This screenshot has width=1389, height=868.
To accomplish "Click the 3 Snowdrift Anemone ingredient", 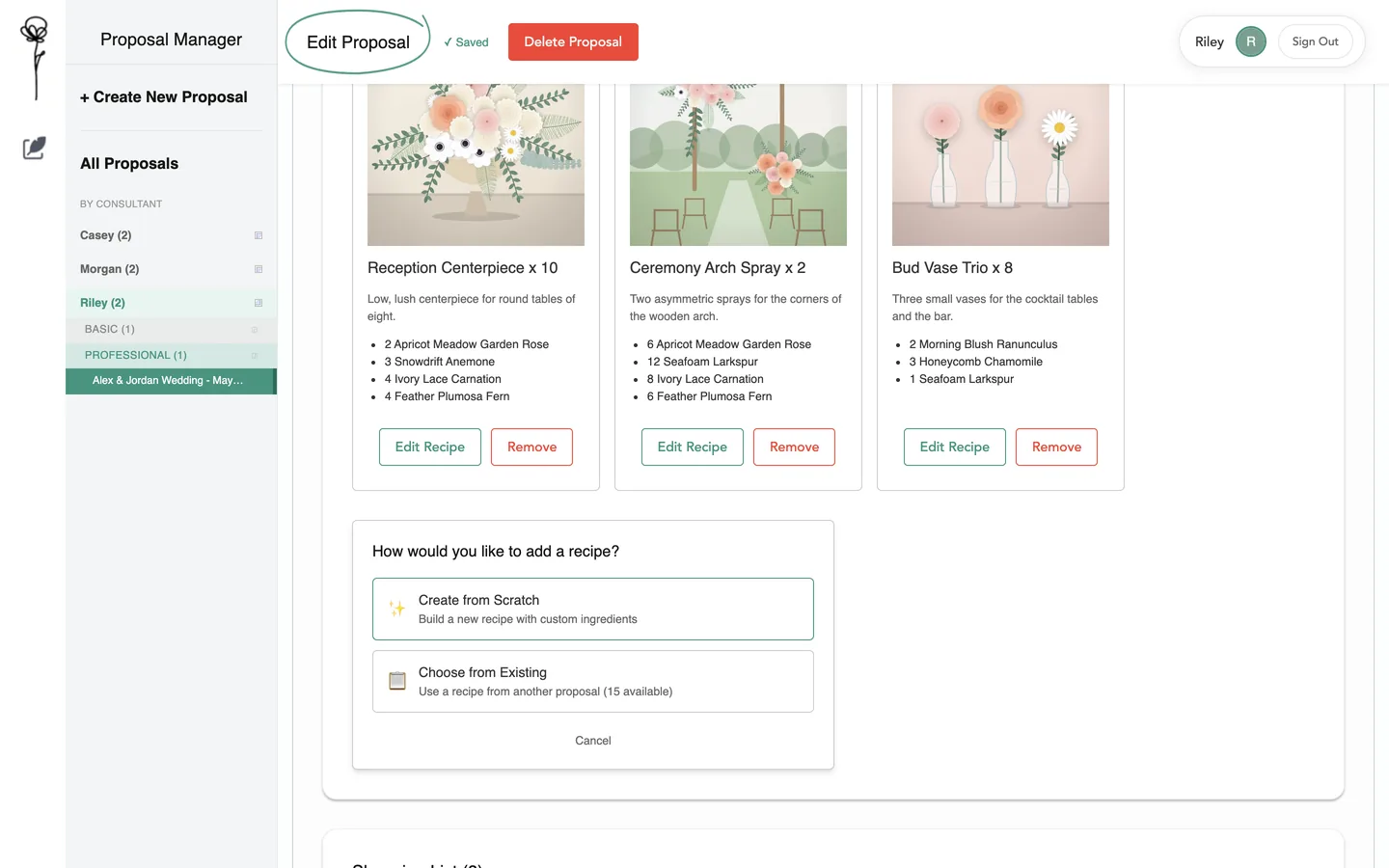I will [x=440, y=362].
